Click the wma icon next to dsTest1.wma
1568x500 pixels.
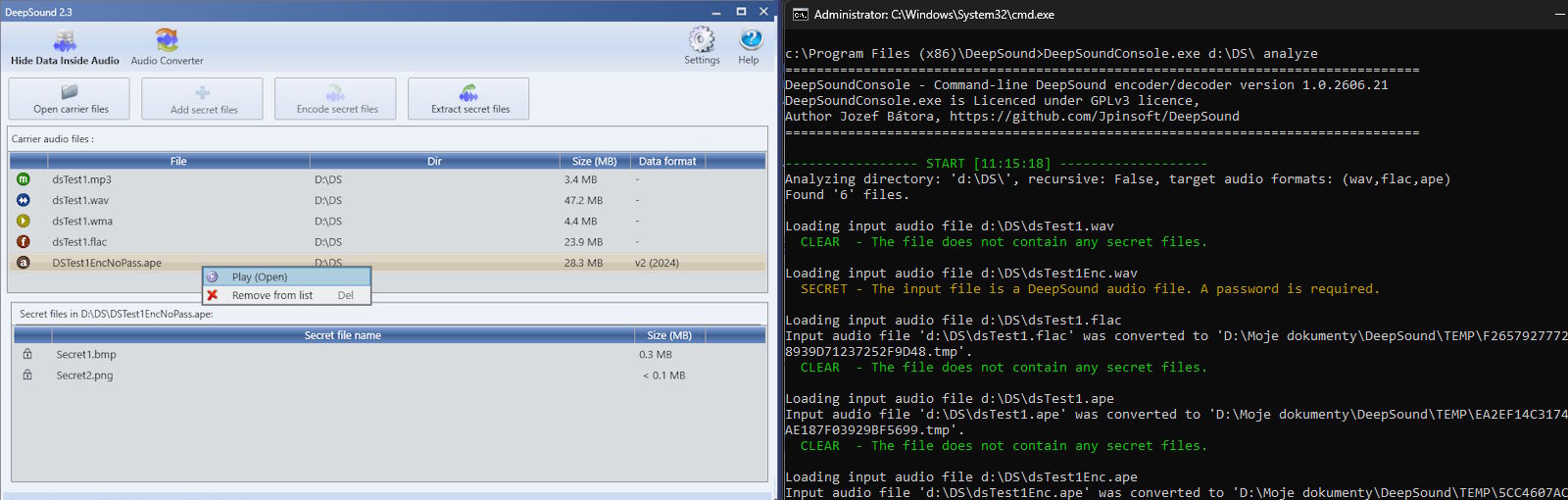[24, 221]
